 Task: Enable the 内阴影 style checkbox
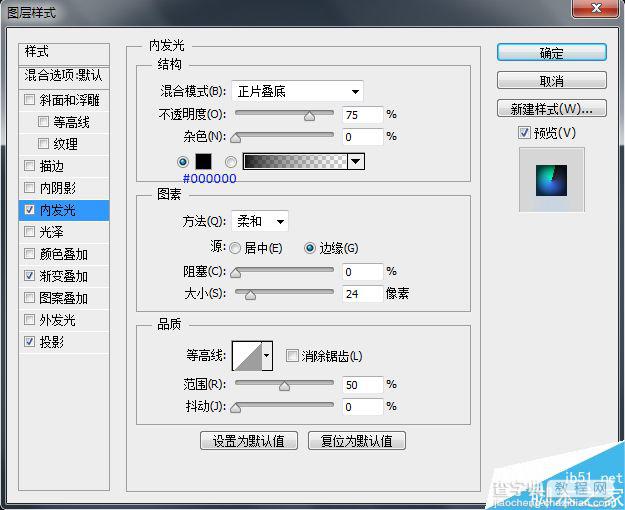(x=29, y=187)
